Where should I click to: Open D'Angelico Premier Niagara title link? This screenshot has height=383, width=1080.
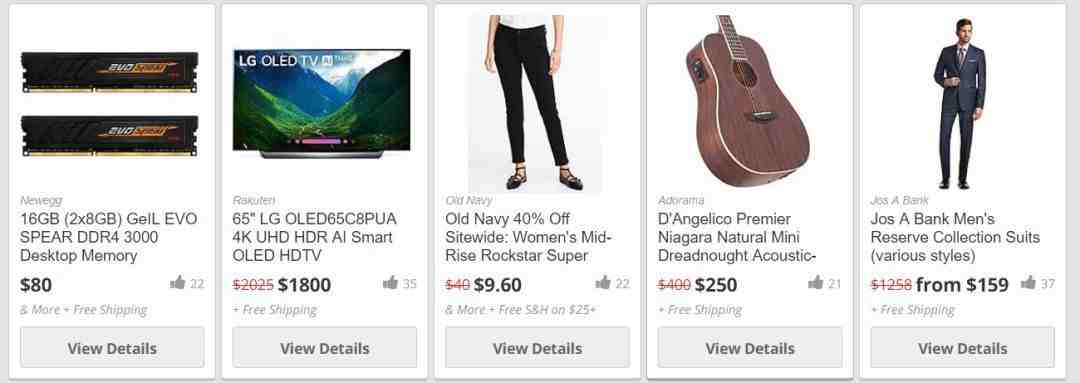click(x=737, y=238)
